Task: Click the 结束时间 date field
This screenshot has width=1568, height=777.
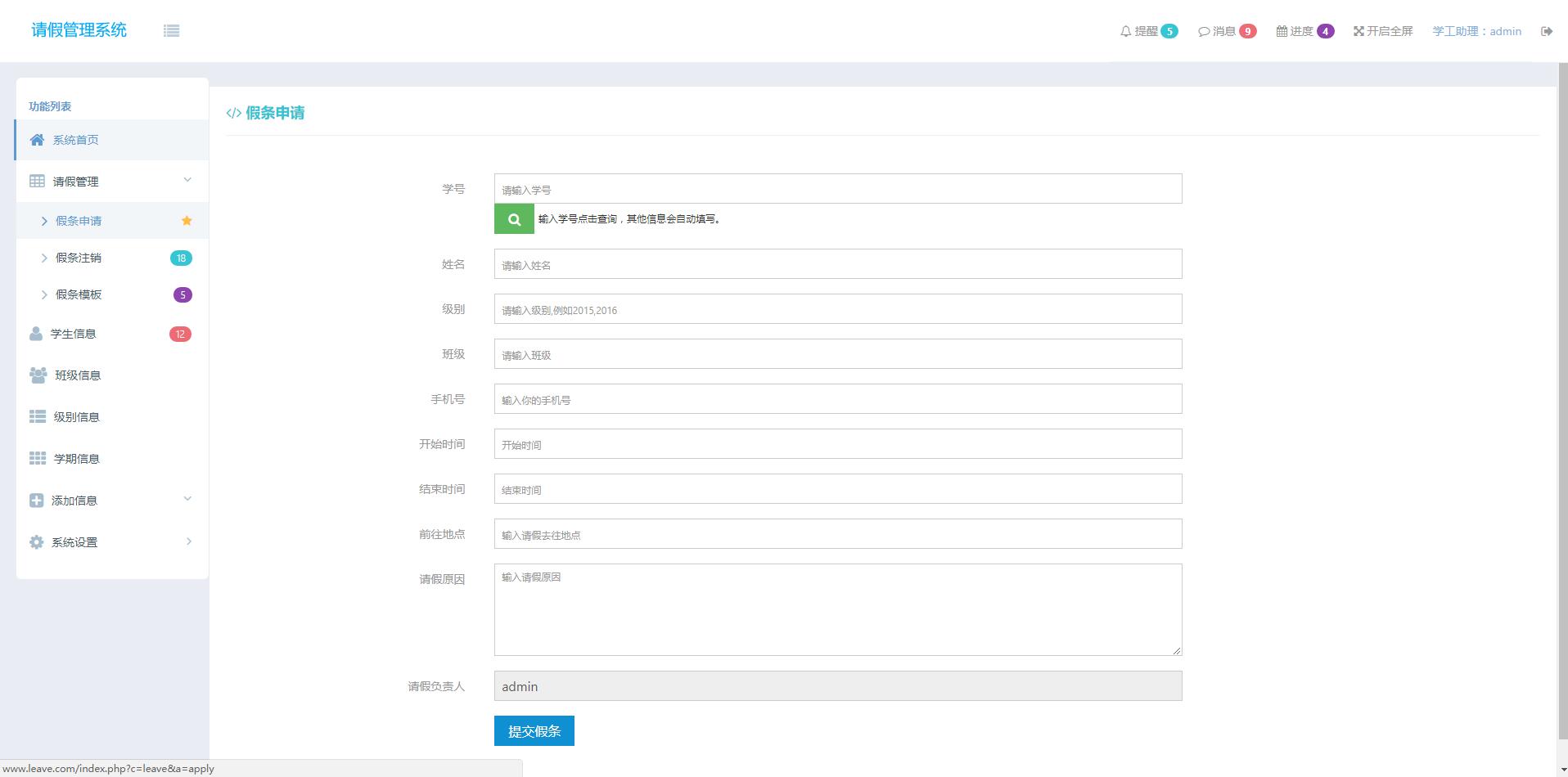Action: [838, 489]
